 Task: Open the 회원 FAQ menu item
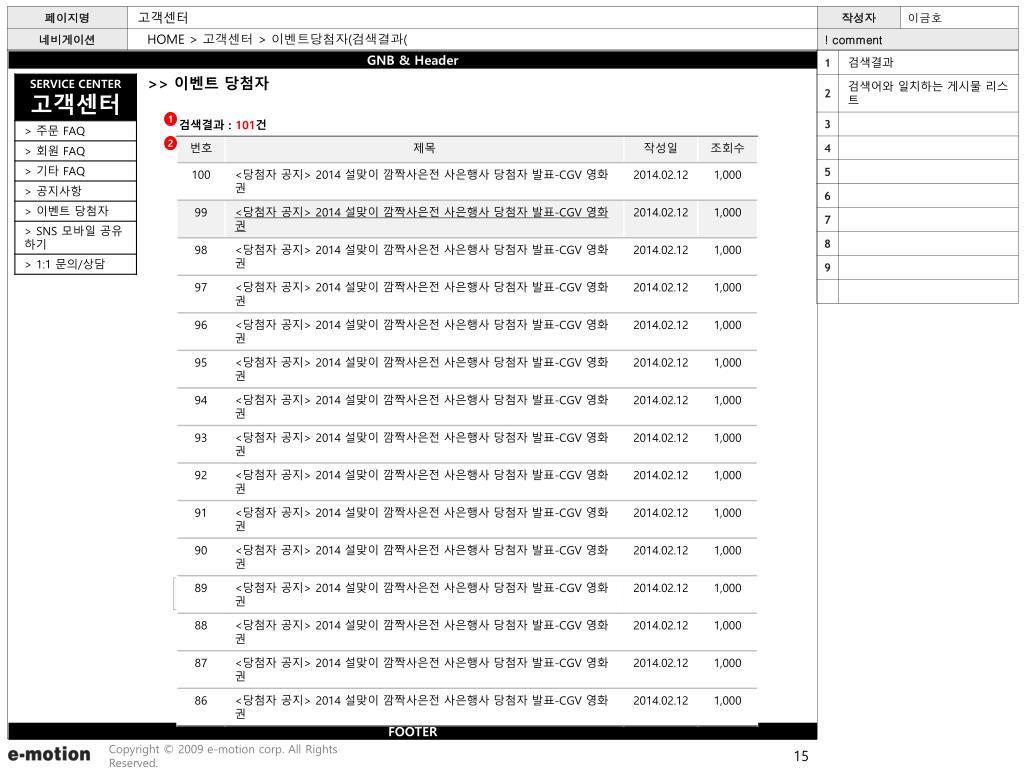75,151
